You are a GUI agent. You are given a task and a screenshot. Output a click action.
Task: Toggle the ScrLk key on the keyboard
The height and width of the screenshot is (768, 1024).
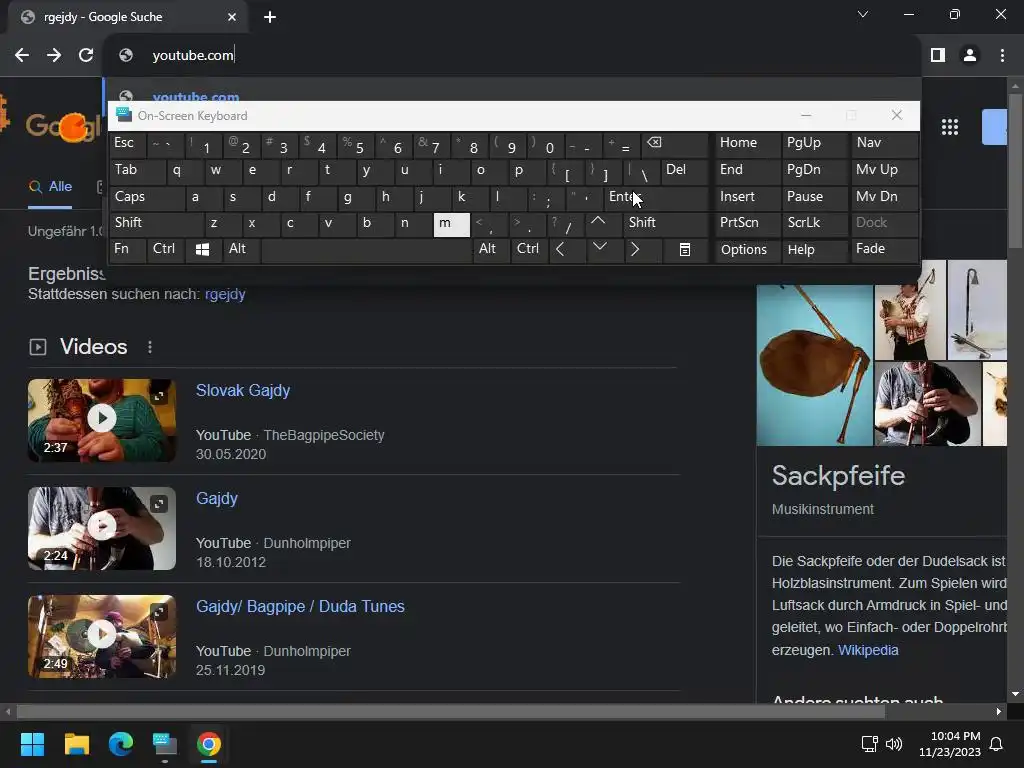click(x=814, y=223)
